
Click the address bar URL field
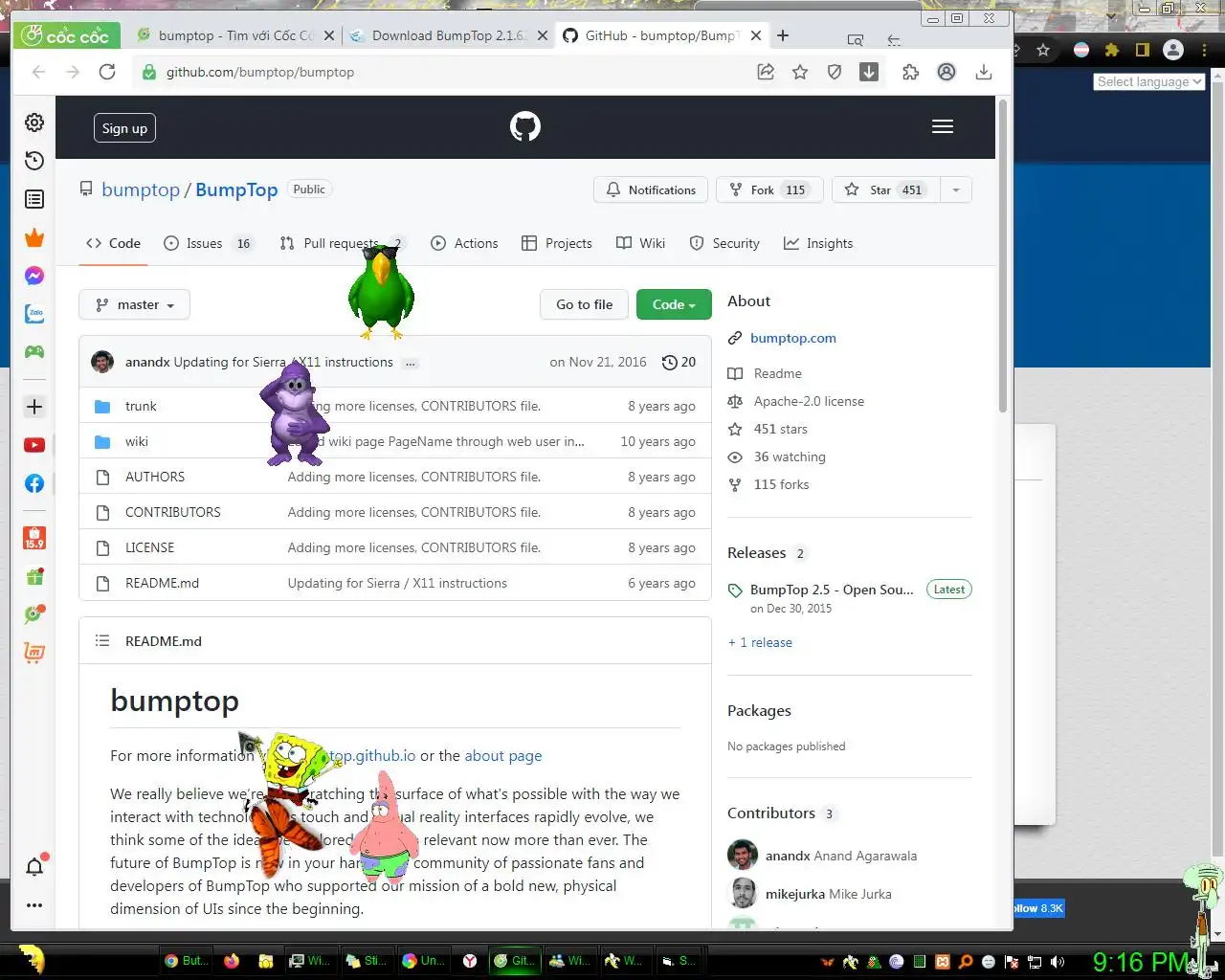coord(440,72)
